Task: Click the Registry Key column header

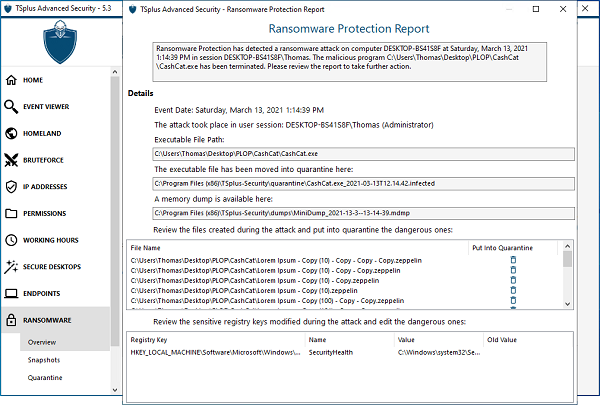Action: pos(216,340)
